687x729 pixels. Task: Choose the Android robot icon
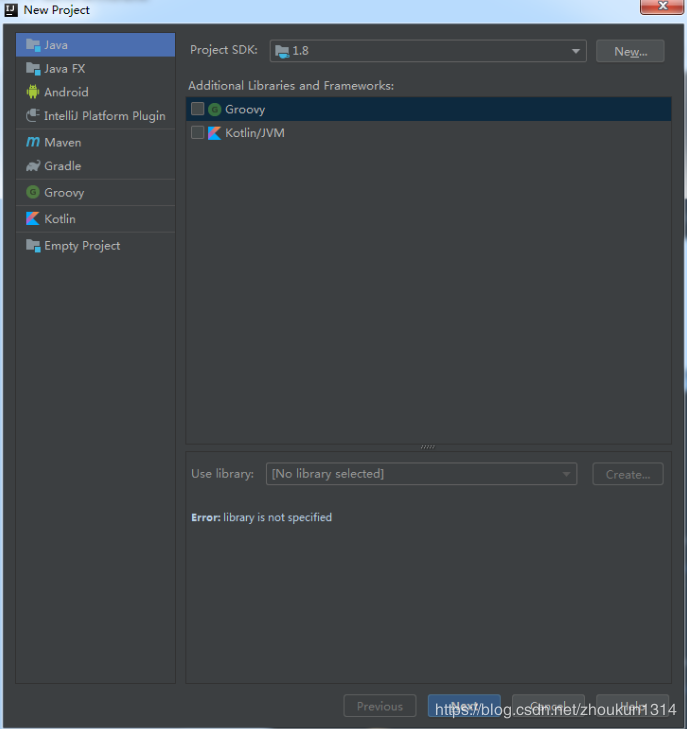pos(33,92)
